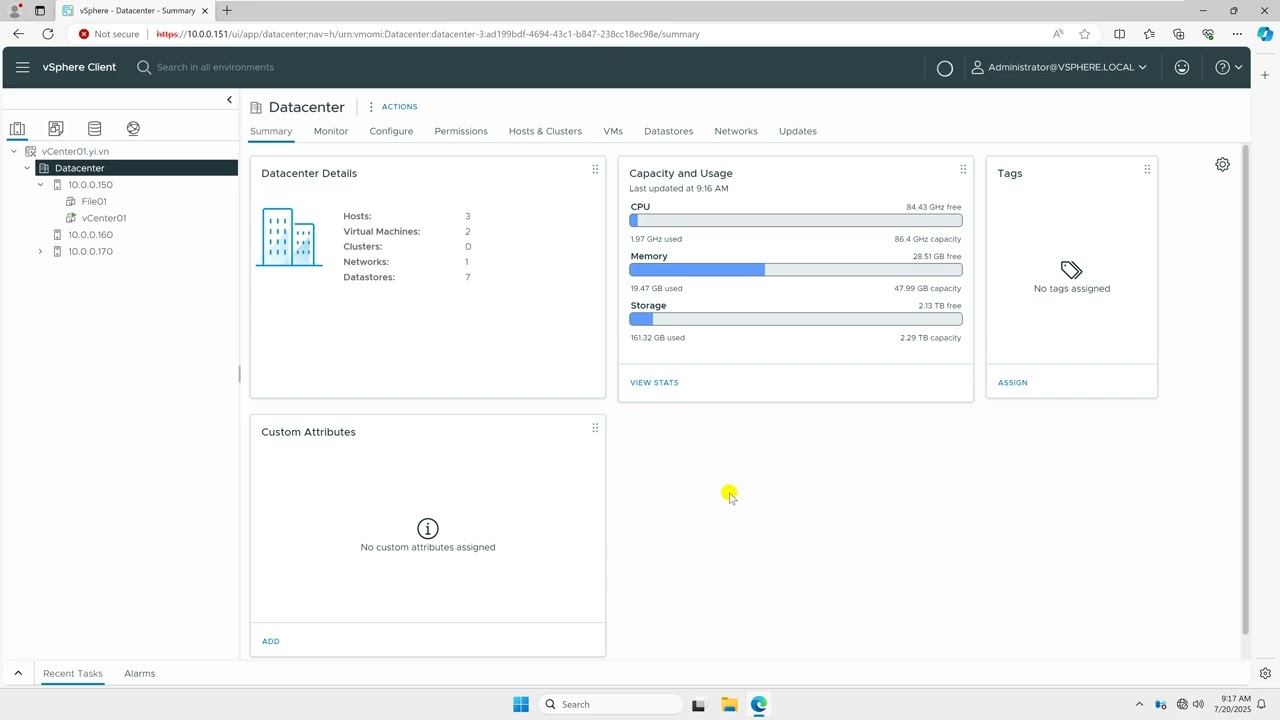Collapse the vCenter01.yi.vn tree node

pos(14,151)
